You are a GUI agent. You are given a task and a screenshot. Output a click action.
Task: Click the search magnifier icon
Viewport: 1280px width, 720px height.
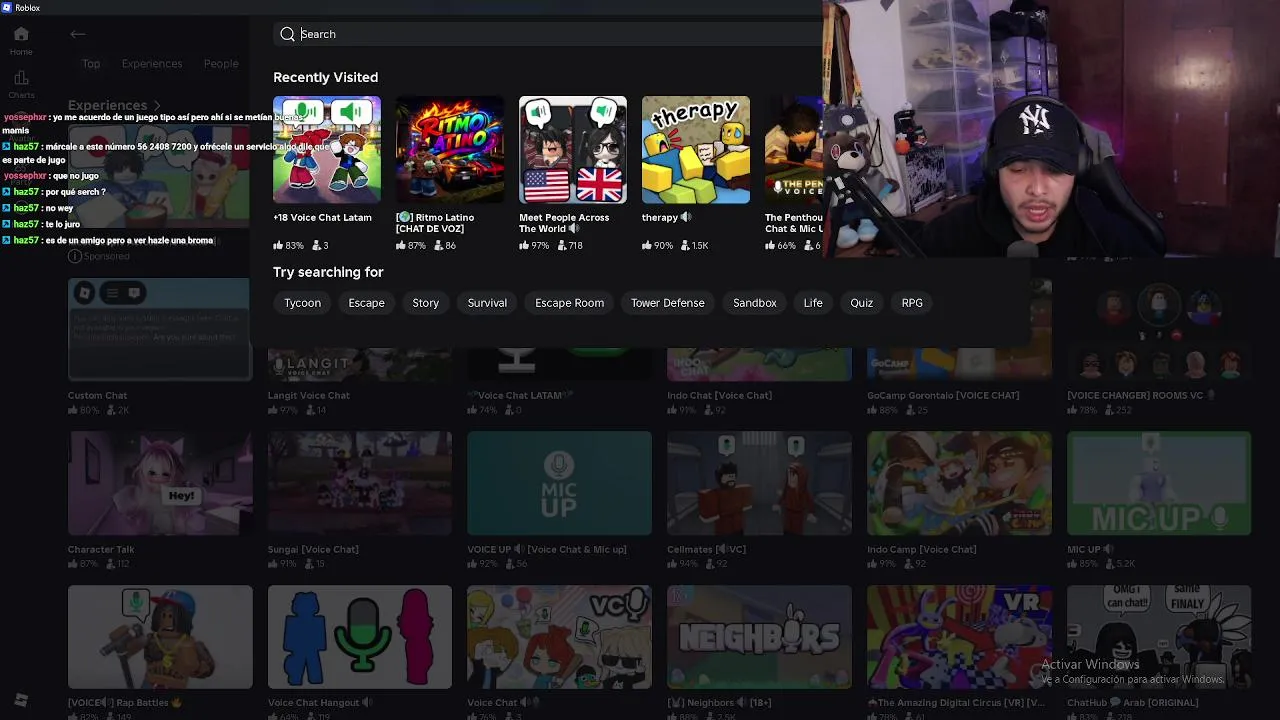[x=287, y=34]
